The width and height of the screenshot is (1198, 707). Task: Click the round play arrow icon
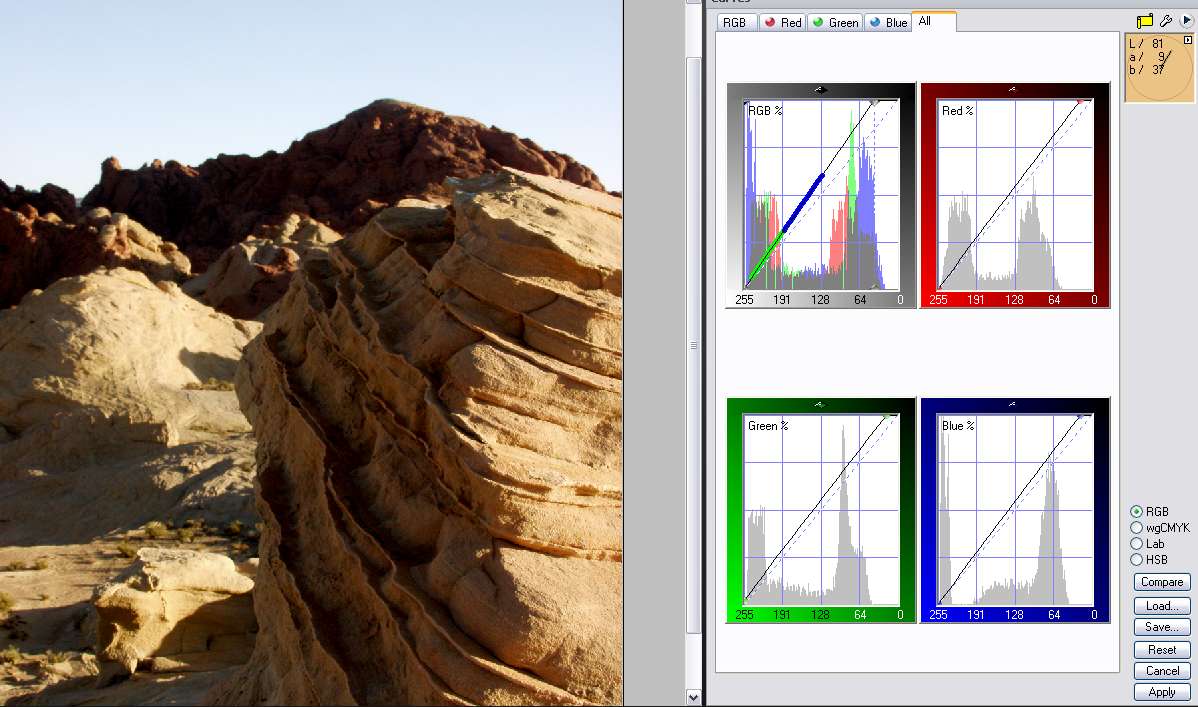[1187, 21]
